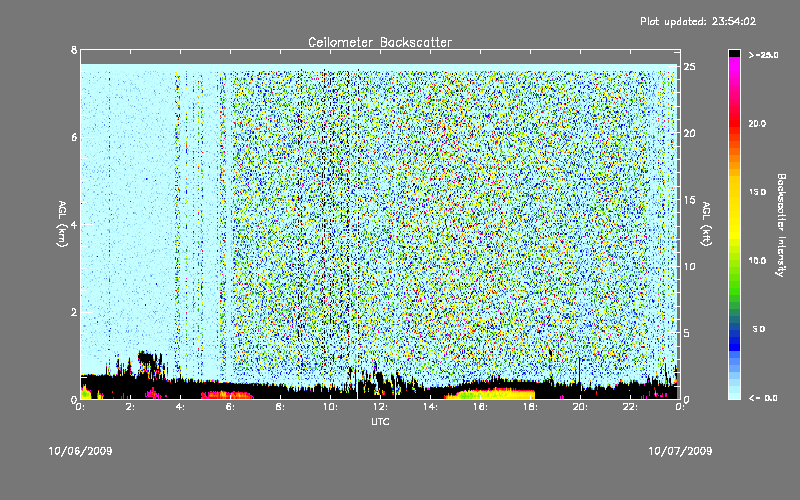Click the '15.0' colorbar label
This screenshot has height=500, width=800.
pos(757,192)
